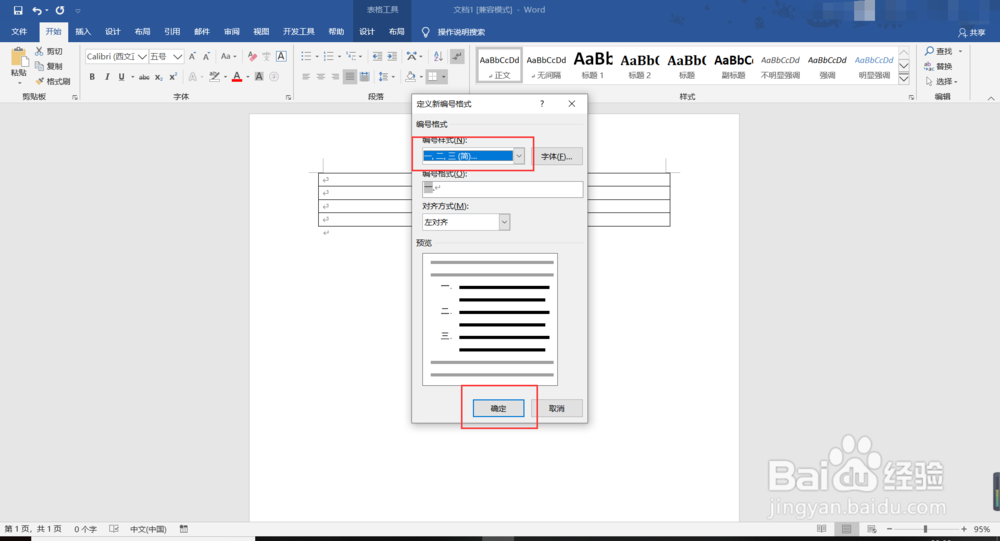
Task: Align text left icon
Action: coord(306,77)
